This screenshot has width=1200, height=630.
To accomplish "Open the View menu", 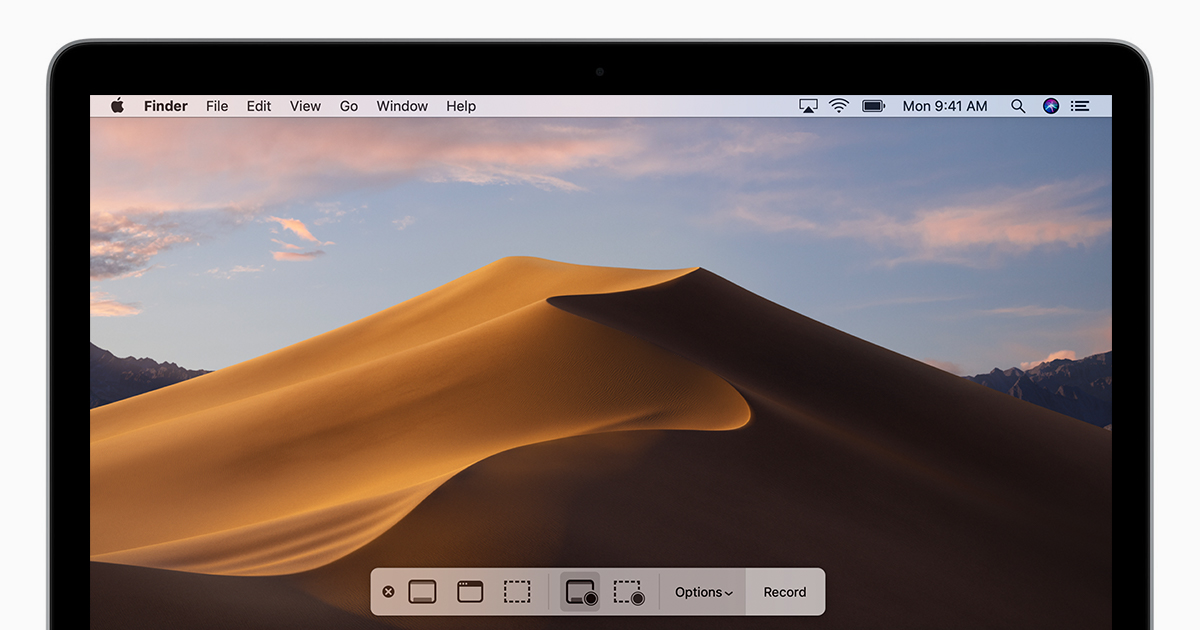I will click(x=305, y=106).
